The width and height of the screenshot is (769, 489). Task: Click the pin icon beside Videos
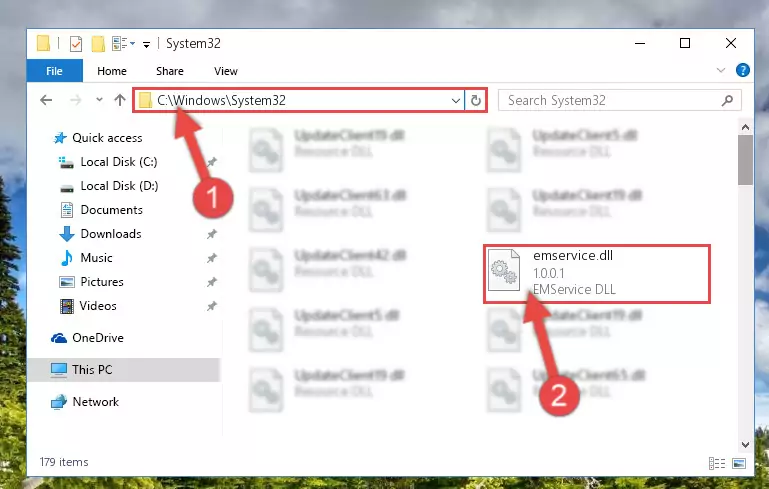click(x=211, y=306)
